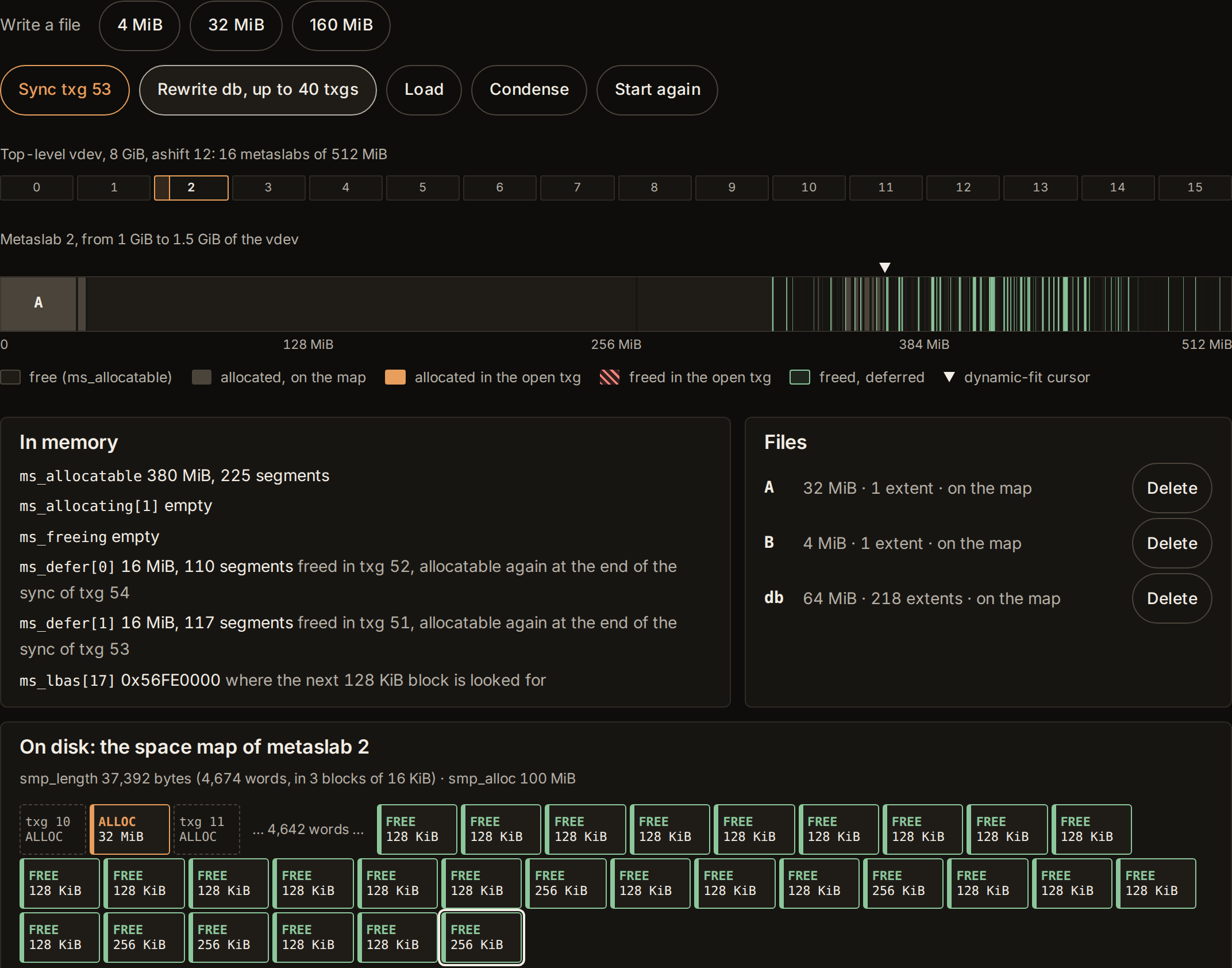This screenshot has width=1232, height=968.
Task: Click the 'freed in the open txg' striped swatch
Action: point(610,377)
